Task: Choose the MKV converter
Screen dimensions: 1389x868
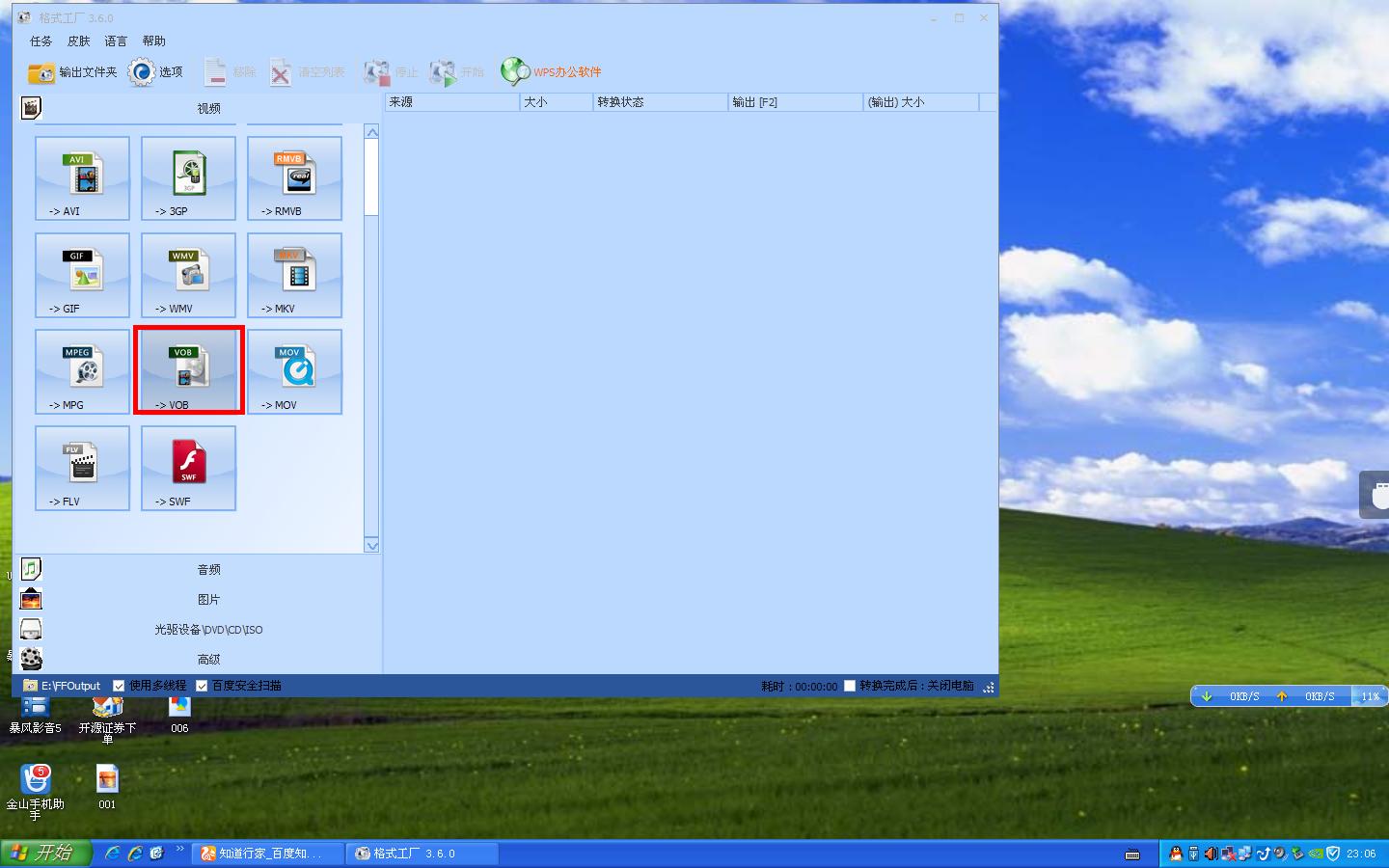Action: [x=294, y=275]
